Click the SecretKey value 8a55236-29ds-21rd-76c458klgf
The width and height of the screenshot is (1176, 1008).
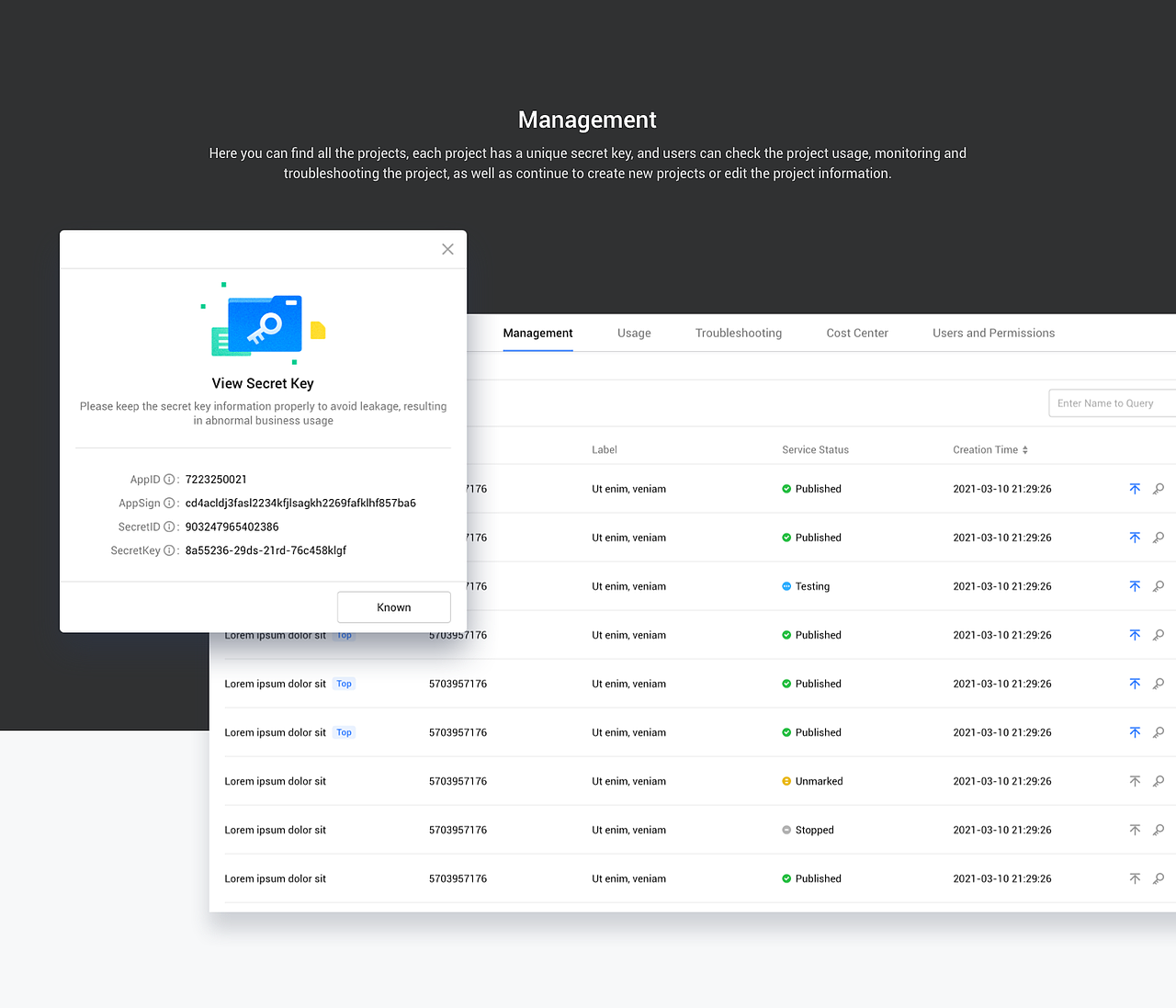pyautogui.click(x=266, y=551)
